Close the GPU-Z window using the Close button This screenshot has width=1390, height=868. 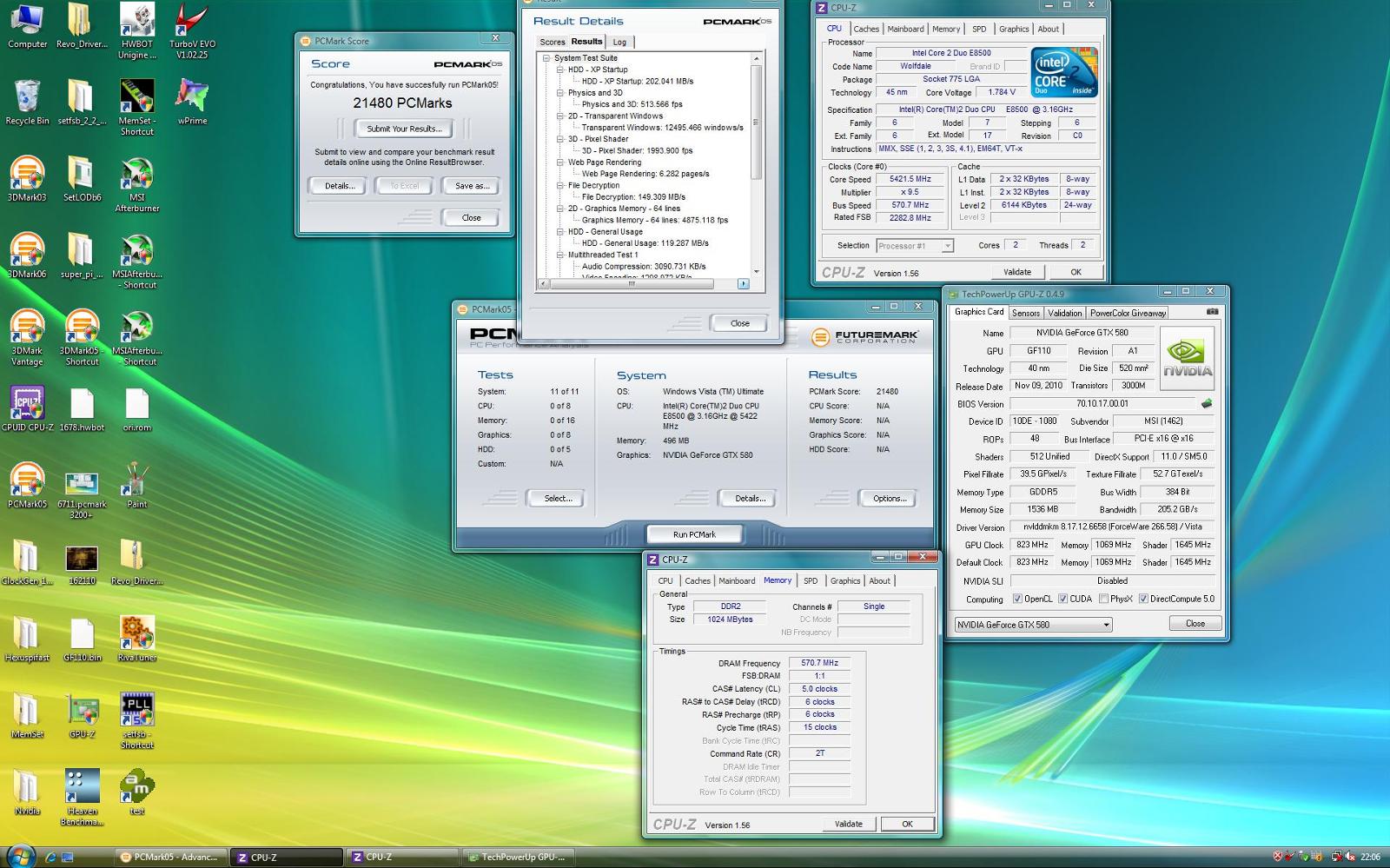[x=1195, y=624]
